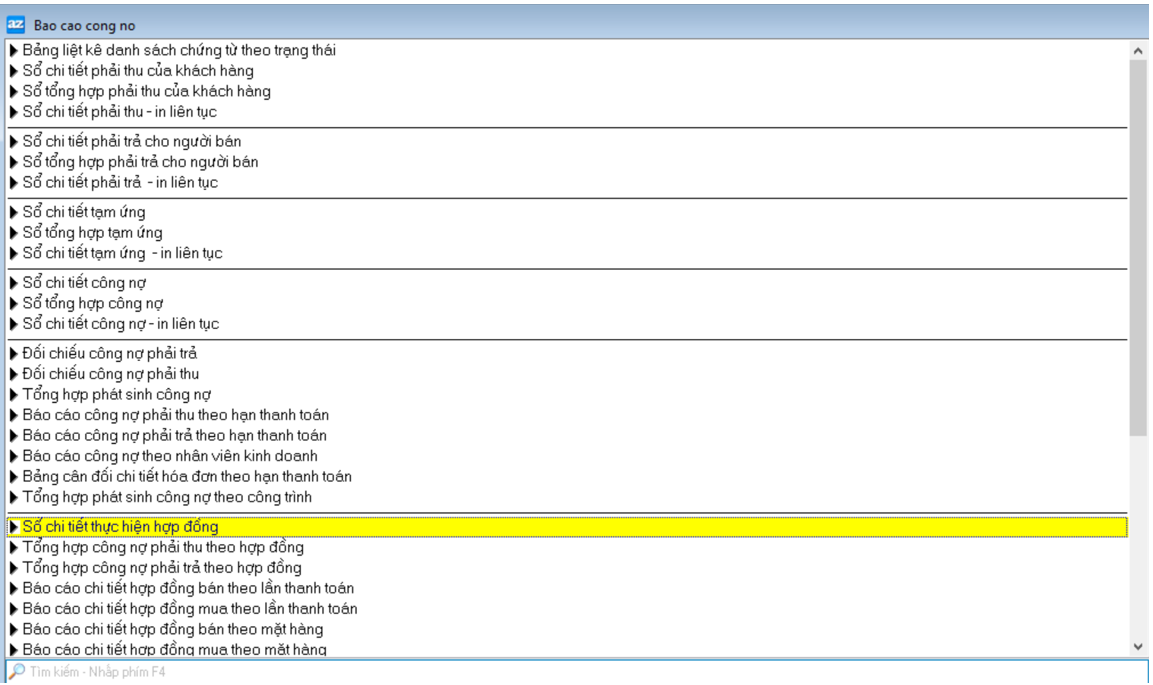The image size is (1153, 685).
Task: Click the scrollbar up arrow
Action: click(x=1139, y=49)
